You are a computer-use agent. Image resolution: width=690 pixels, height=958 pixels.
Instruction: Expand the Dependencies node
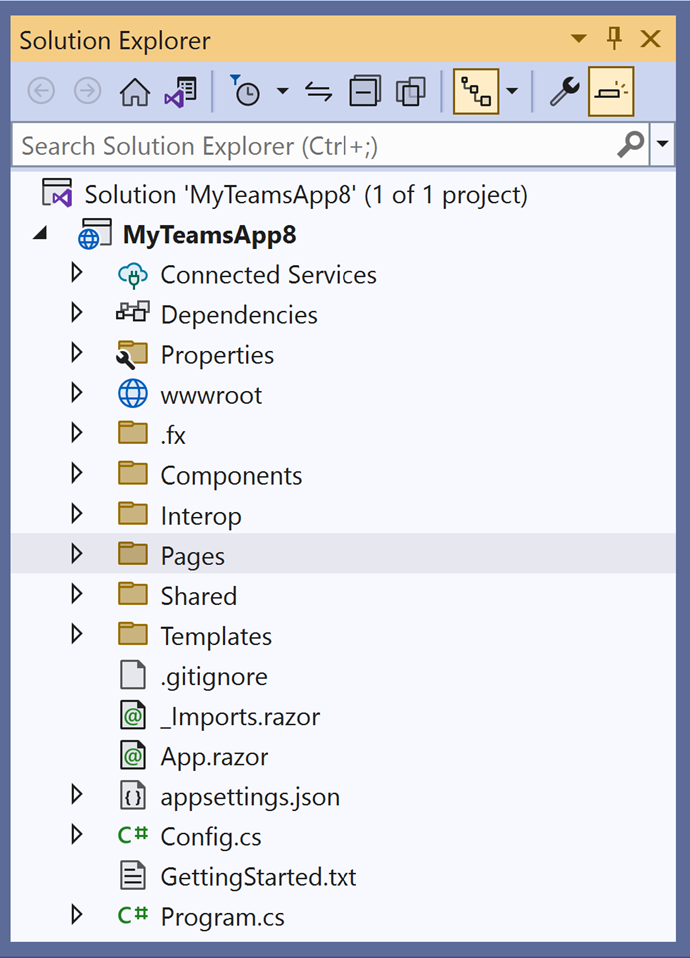(78, 313)
